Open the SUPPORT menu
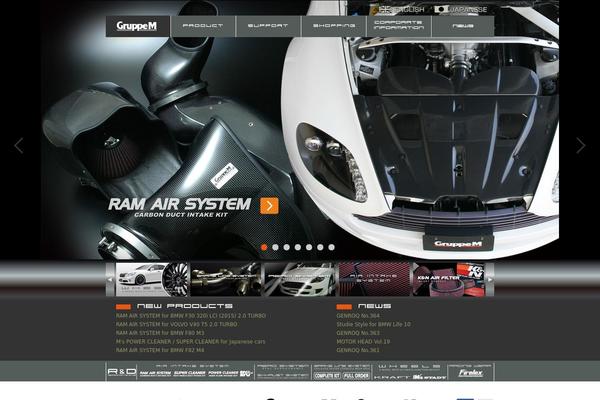This screenshot has height=400, width=600. pyautogui.click(x=268, y=26)
